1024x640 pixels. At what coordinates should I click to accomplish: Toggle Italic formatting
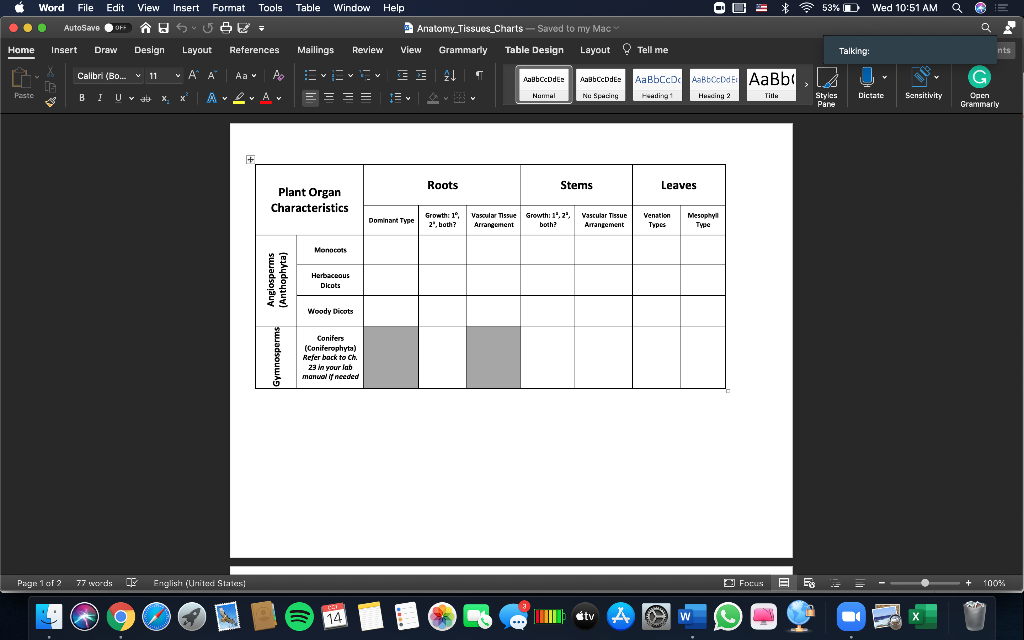[100, 98]
